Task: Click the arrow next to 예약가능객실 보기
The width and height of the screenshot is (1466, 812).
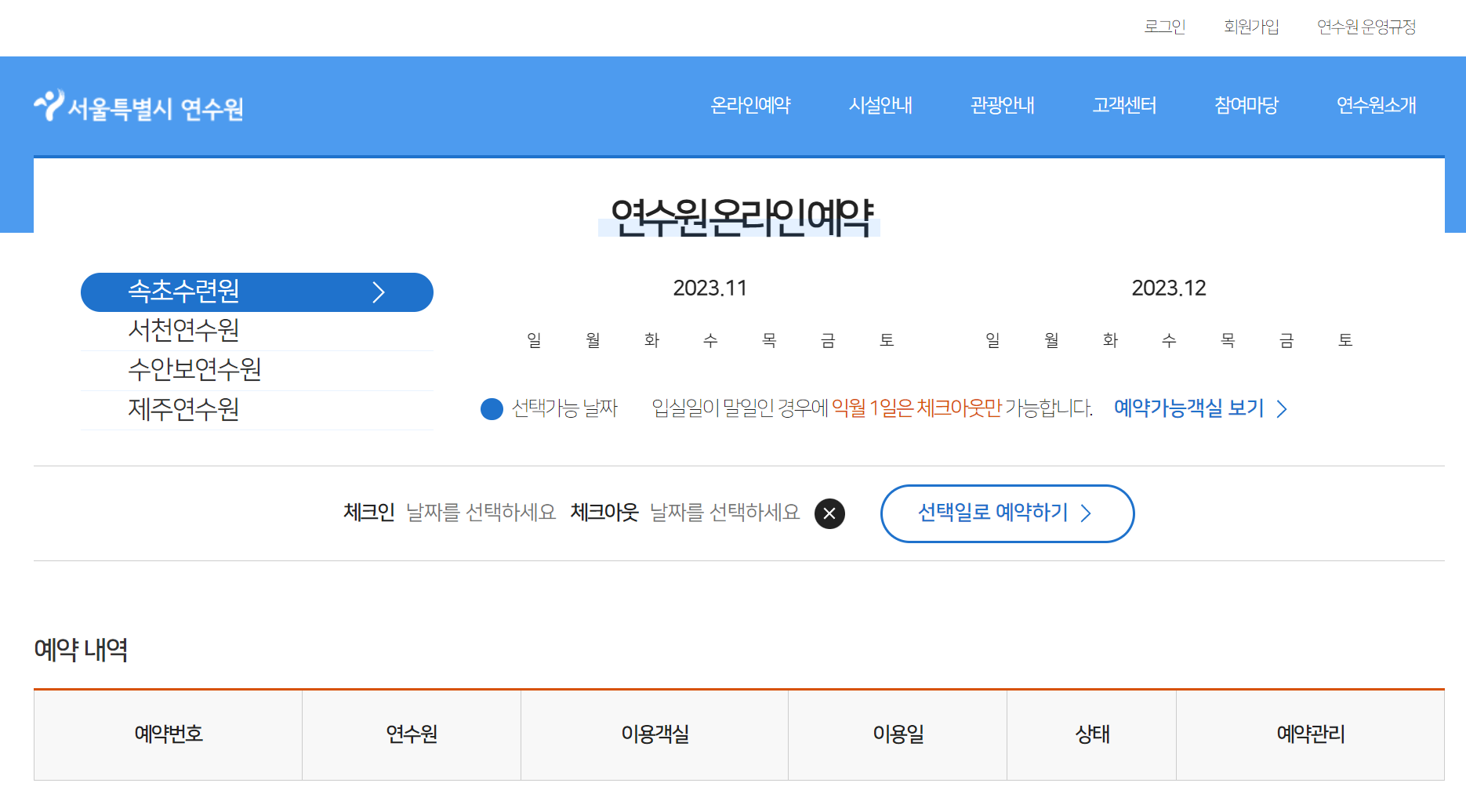Action: pyautogui.click(x=1283, y=408)
